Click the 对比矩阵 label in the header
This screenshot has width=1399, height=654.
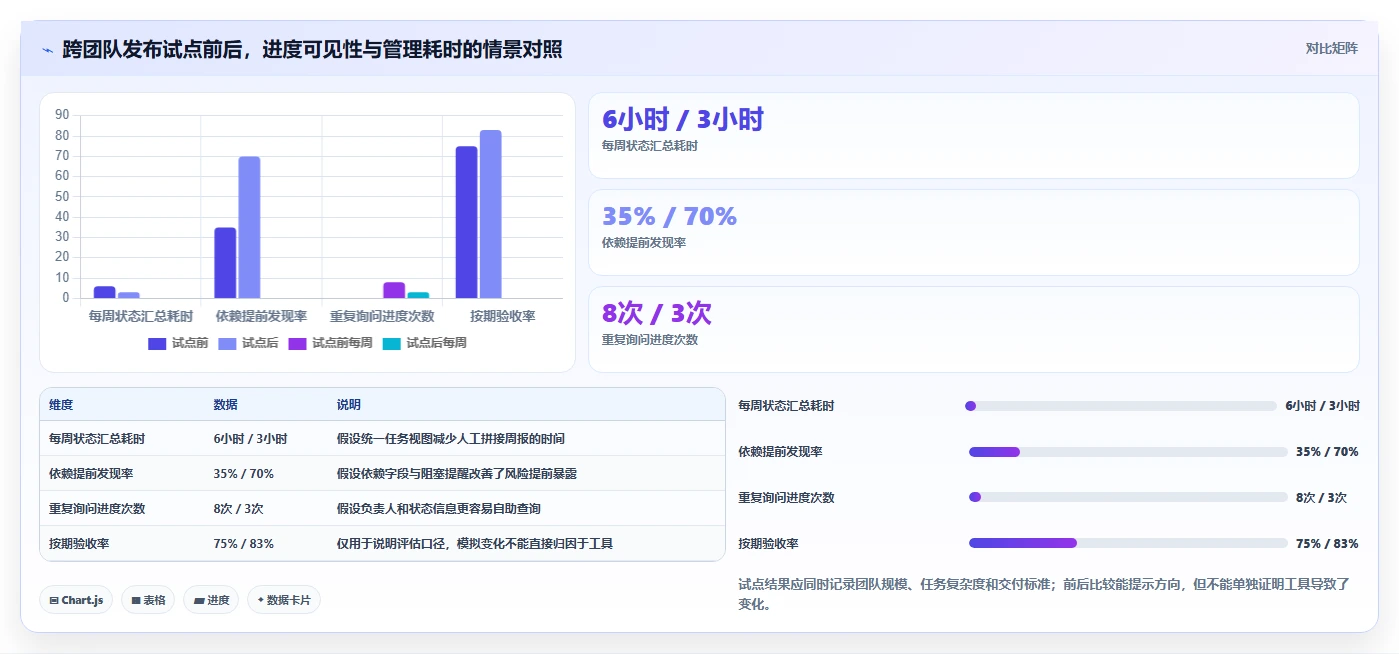pyautogui.click(x=1331, y=48)
